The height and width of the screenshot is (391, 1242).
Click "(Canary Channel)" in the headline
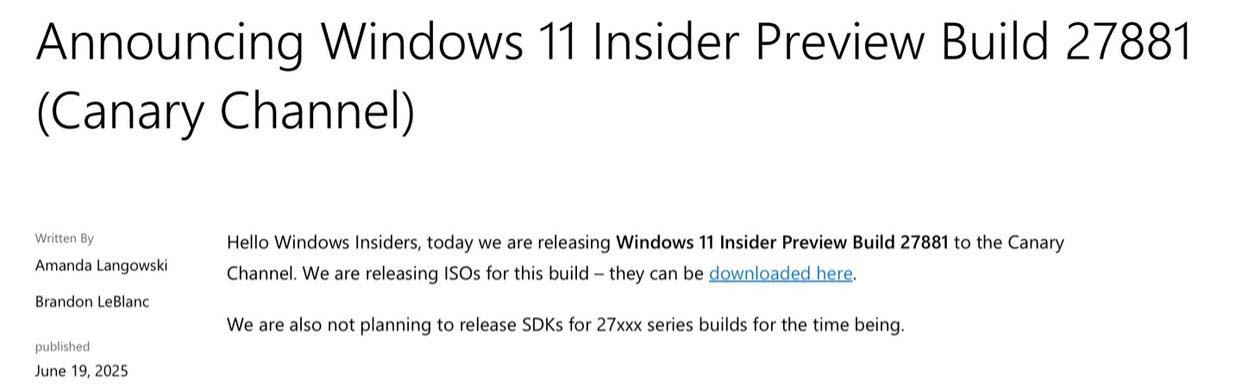point(225,112)
